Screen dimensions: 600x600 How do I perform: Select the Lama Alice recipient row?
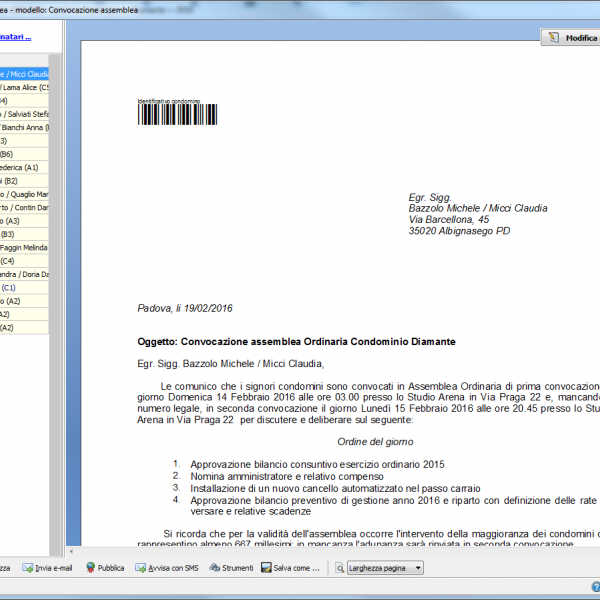pyautogui.click(x=24, y=88)
